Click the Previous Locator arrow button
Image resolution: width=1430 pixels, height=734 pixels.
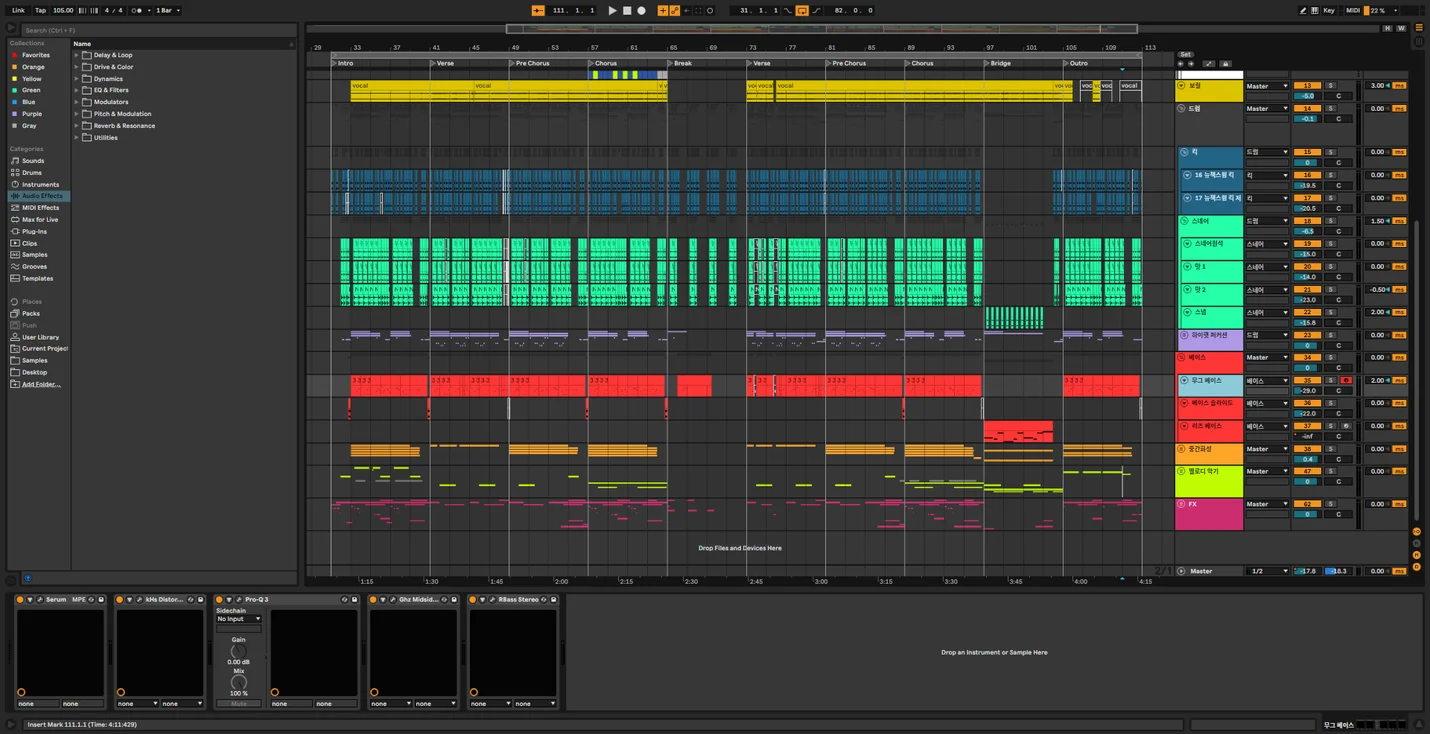[1180, 63]
